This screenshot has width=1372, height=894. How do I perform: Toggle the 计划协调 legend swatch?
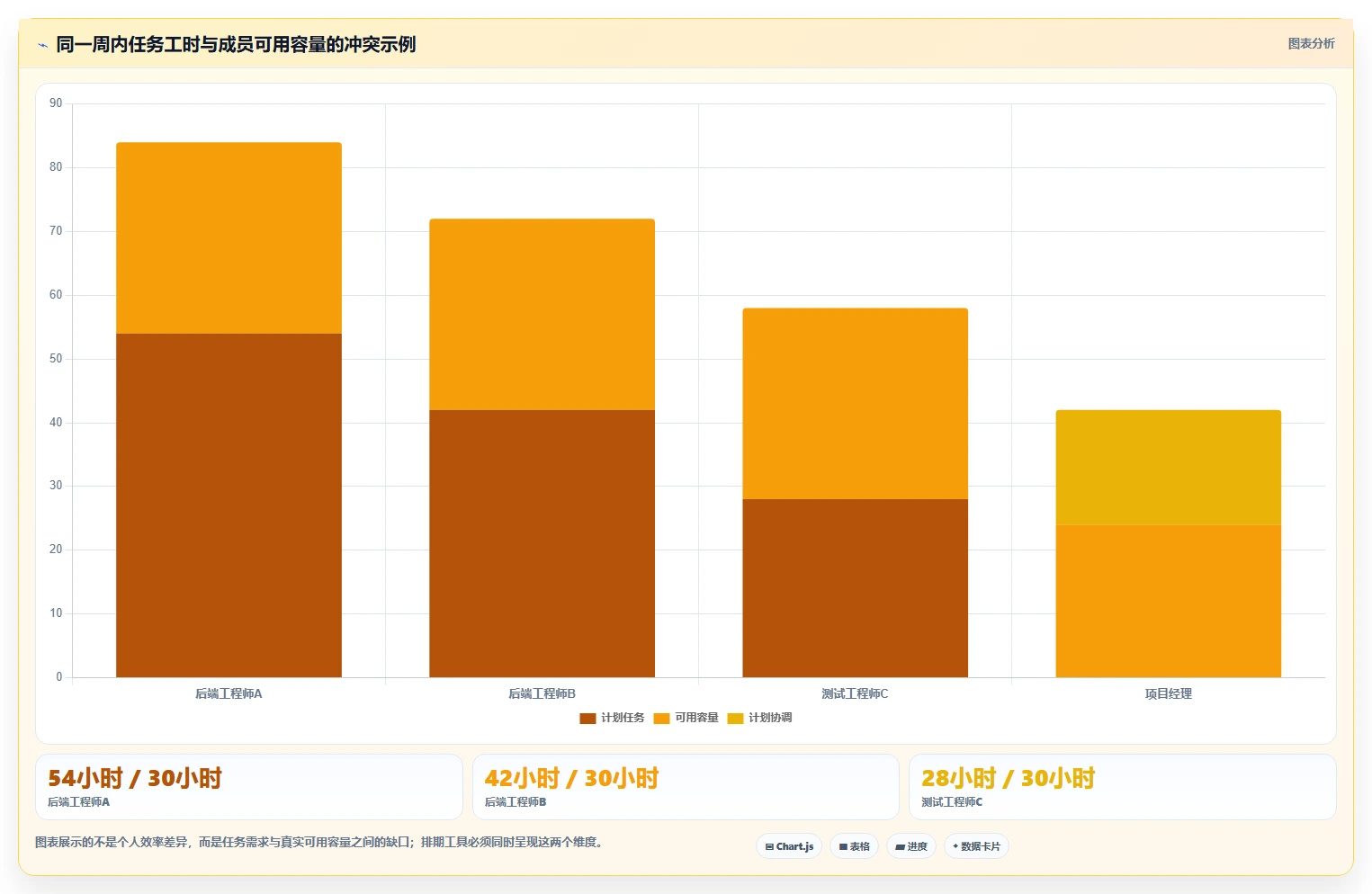point(735,718)
